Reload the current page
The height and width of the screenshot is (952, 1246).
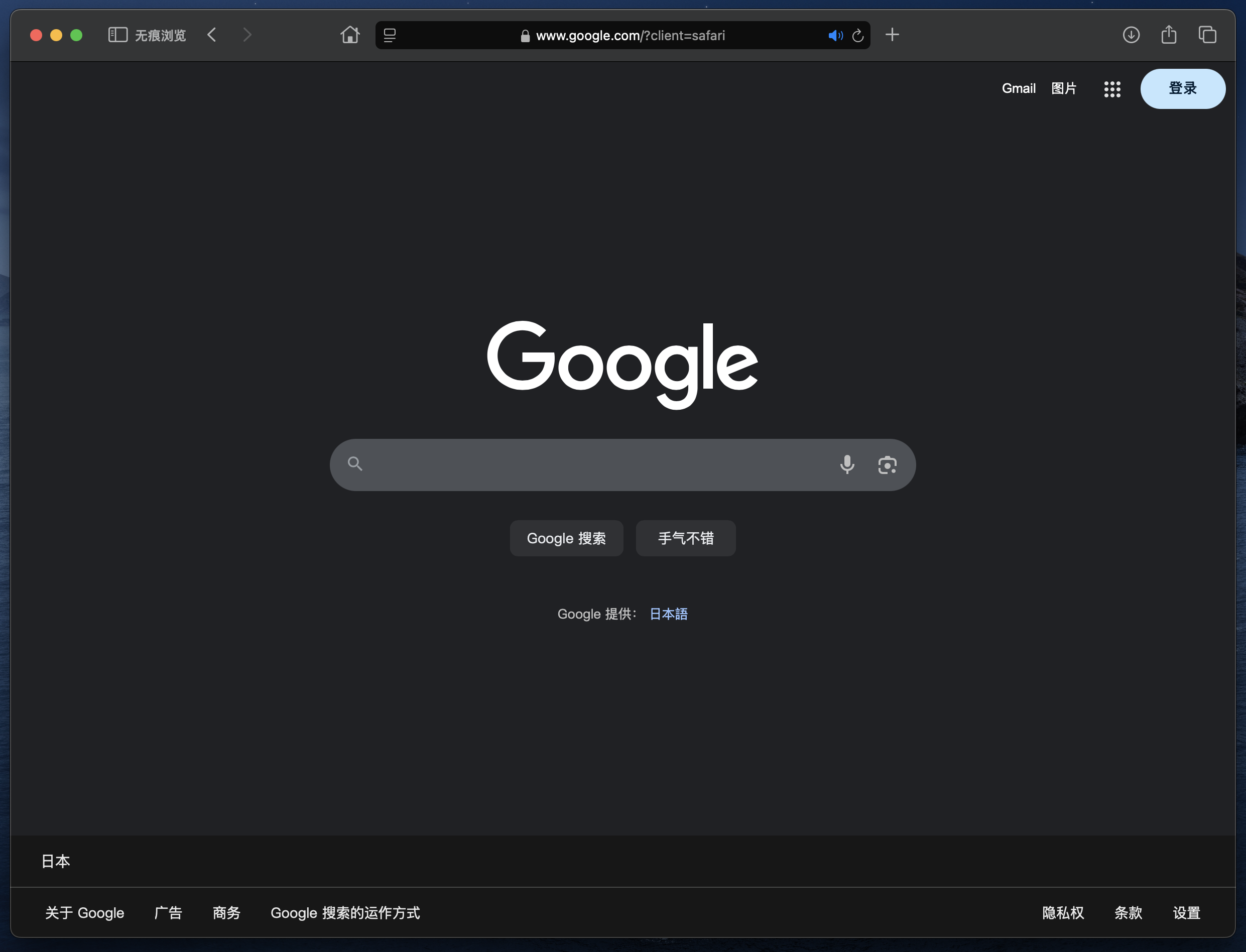858,36
